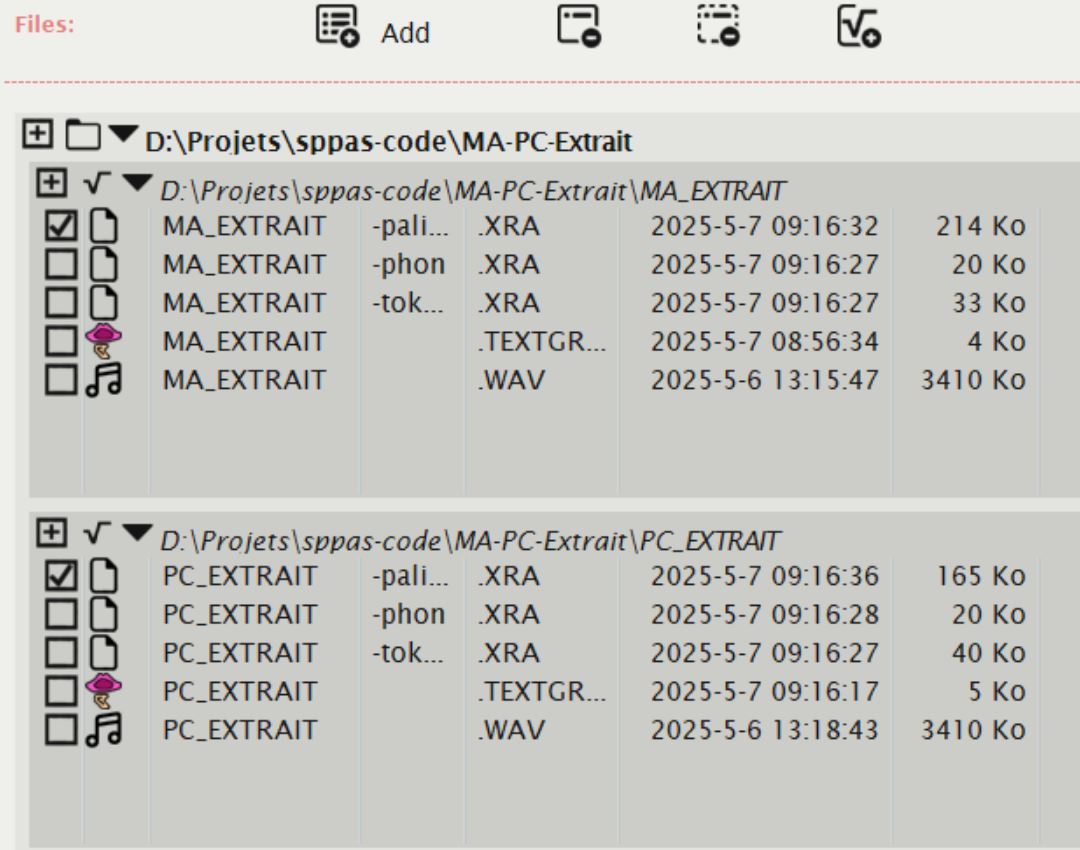Click date 2025-5-6 13:15:47
The image size is (1080, 850).
tap(765, 380)
